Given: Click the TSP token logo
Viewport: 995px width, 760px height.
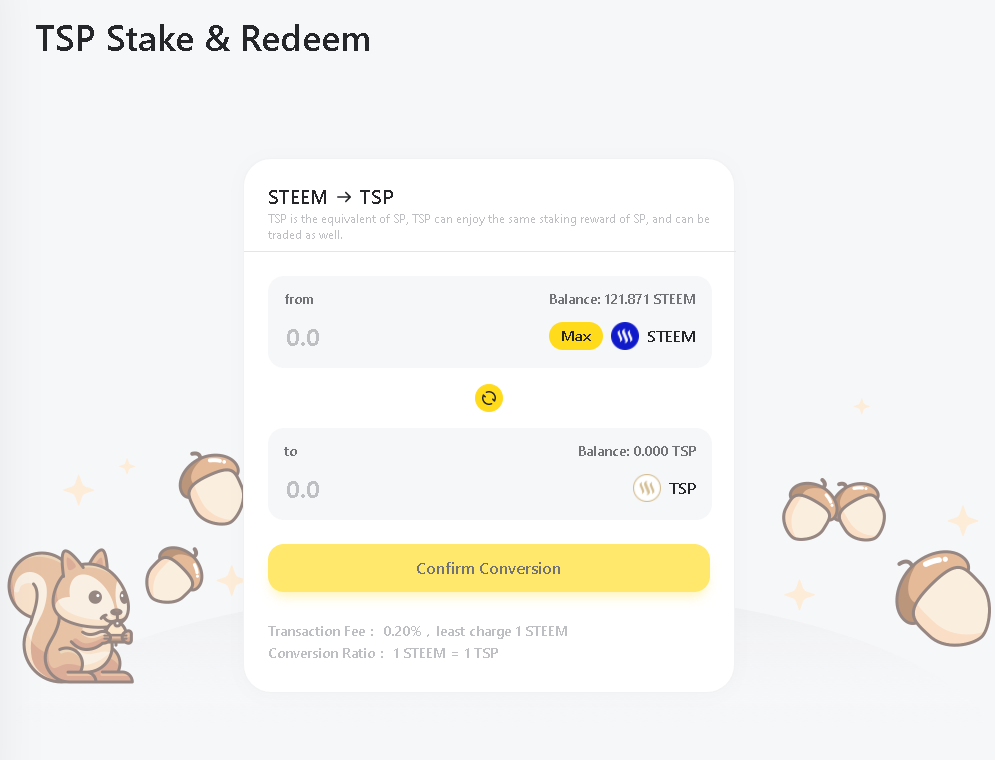Looking at the screenshot, I should point(647,488).
